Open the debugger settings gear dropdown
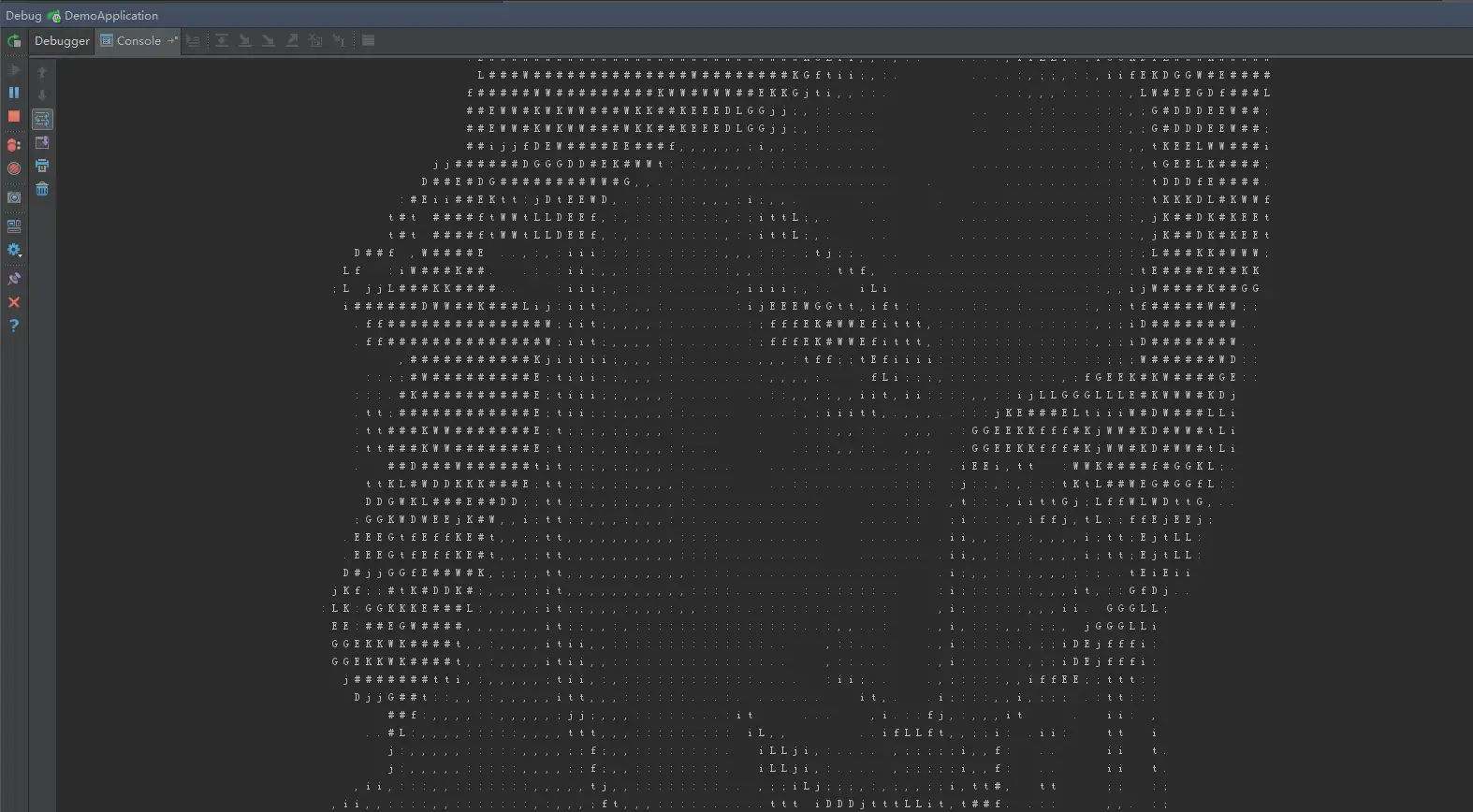Screen dimensions: 1473x812 click(14, 251)
